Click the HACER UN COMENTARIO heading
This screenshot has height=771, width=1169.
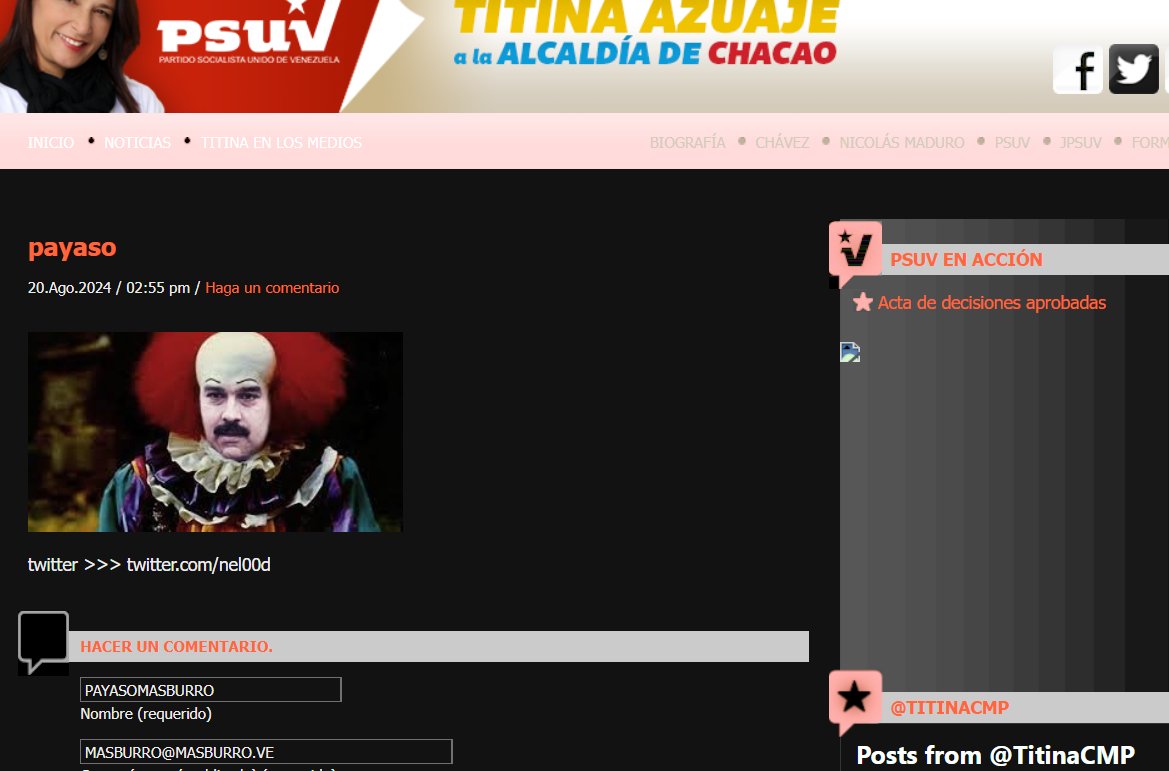177,646
